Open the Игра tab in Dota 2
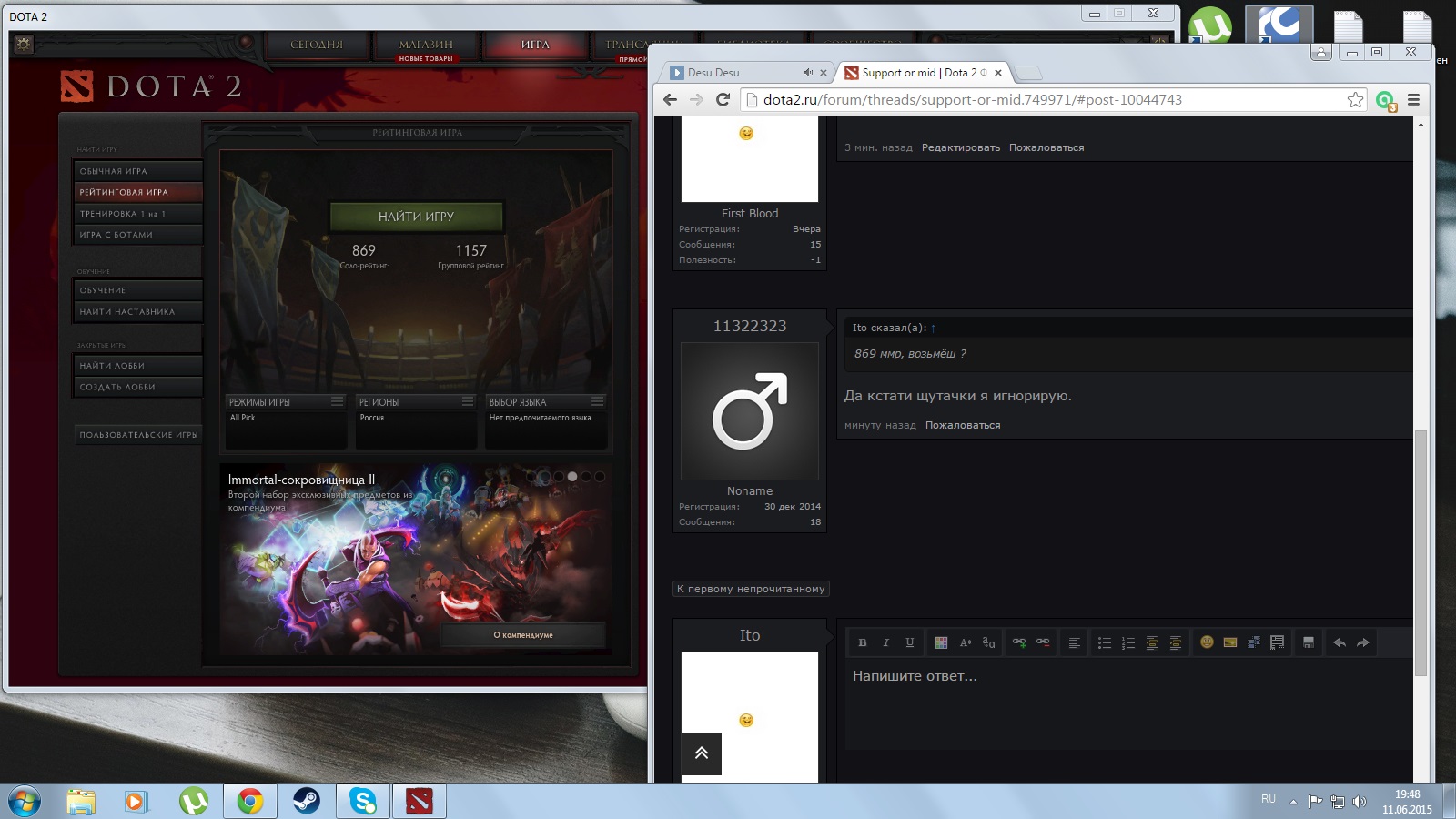1456x819 pixels. coord(535,45)
